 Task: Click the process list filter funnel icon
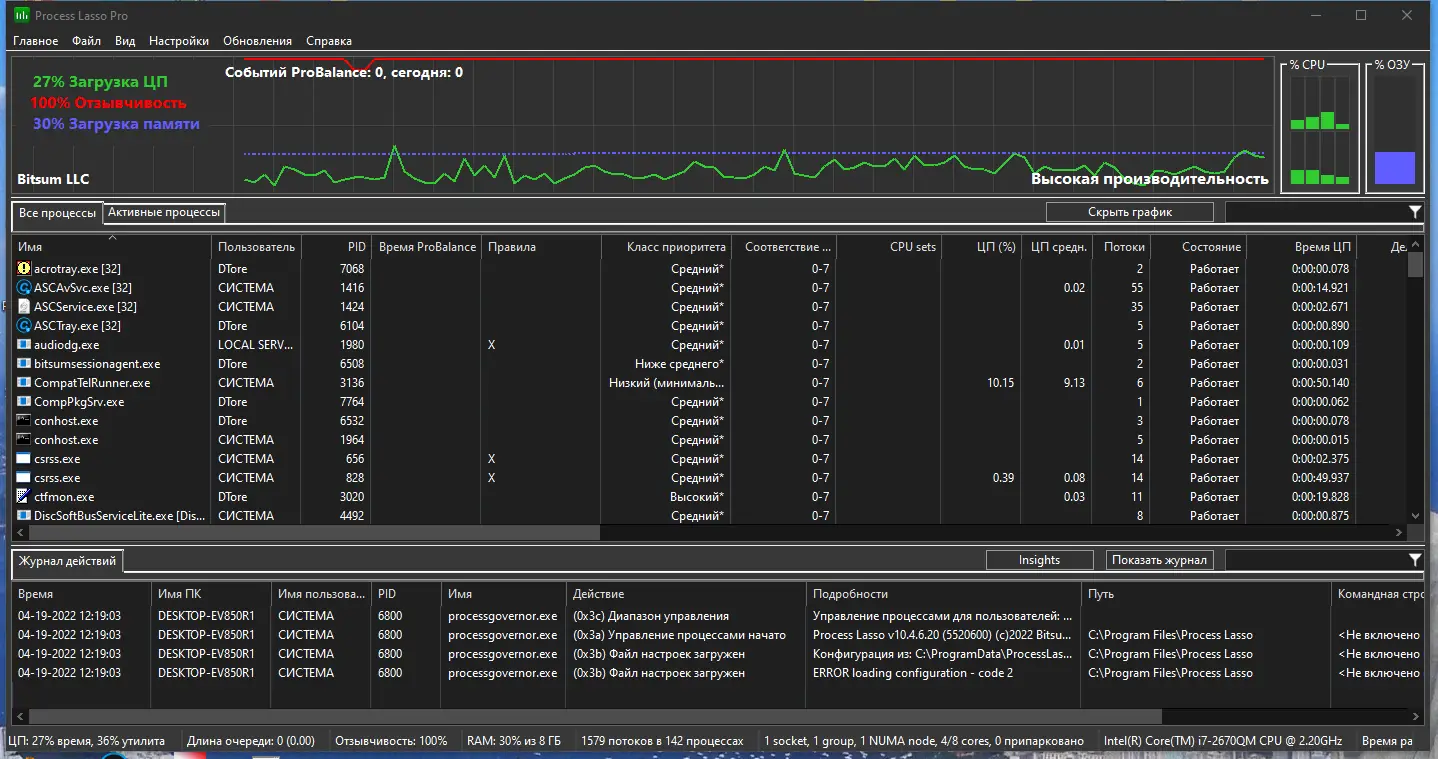click(1414, 212)
